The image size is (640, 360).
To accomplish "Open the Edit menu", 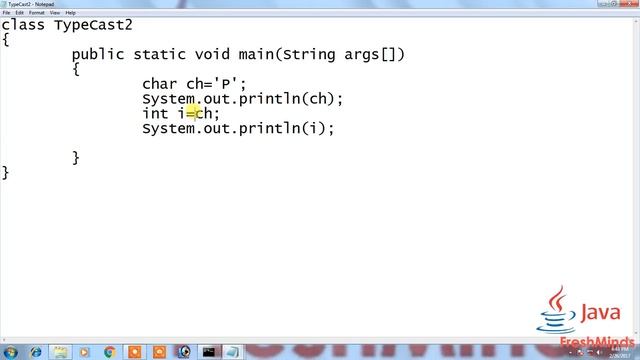I will coord(19,13).
